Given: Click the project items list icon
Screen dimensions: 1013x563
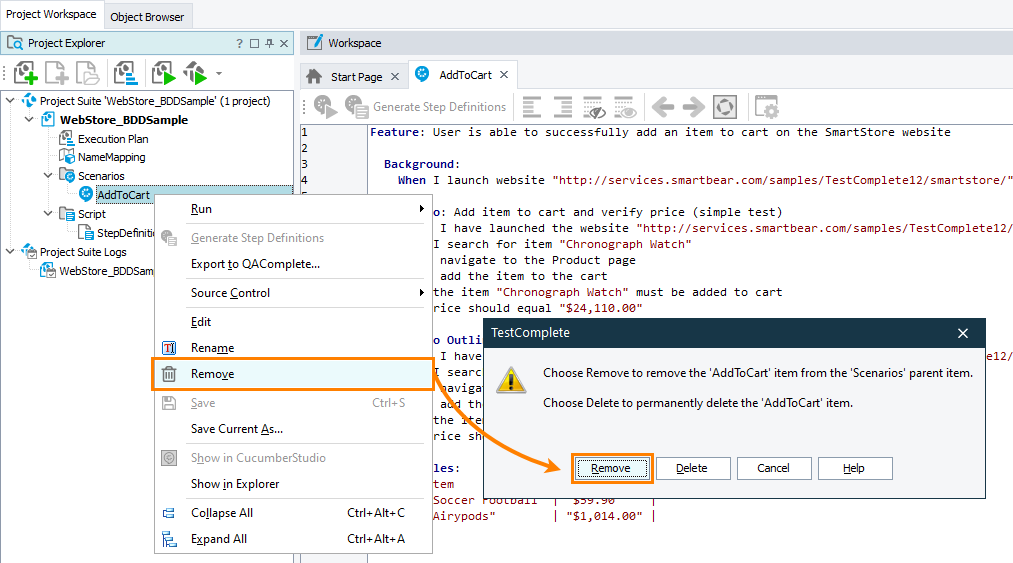Looking at the screenshot, I should 125,73.
